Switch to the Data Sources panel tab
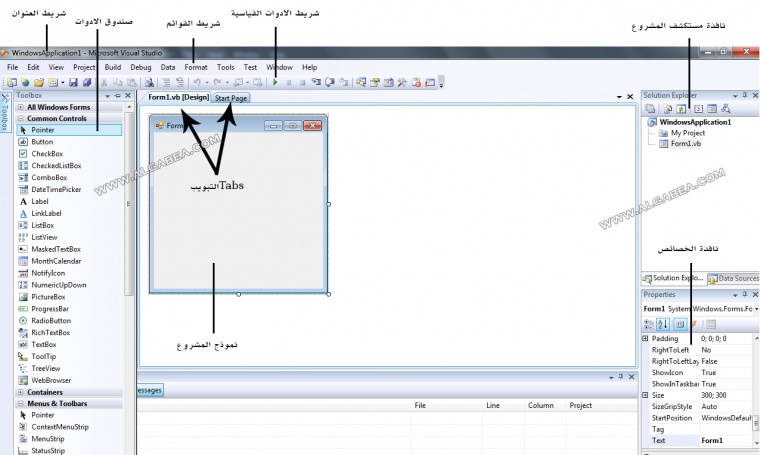Viewport: 760px width, 455px height. tap(733, 279)
